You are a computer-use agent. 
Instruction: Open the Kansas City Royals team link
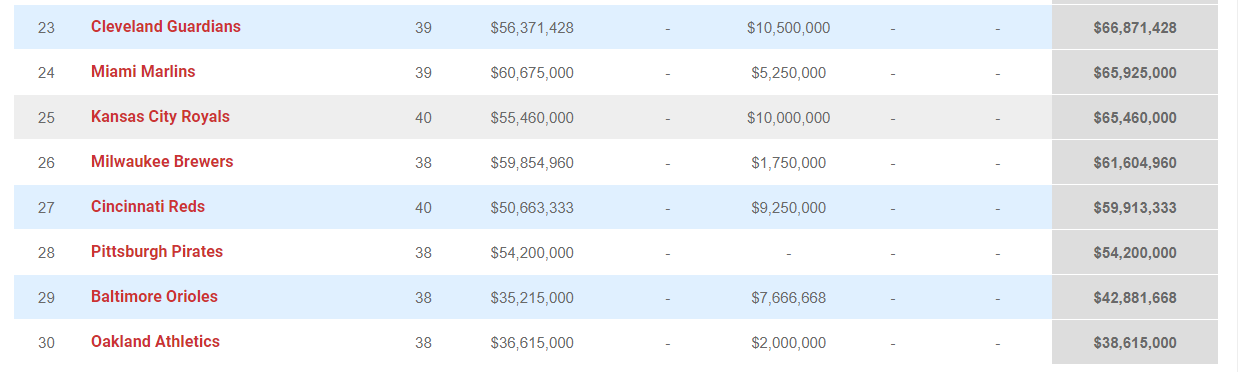click(160, 117)
